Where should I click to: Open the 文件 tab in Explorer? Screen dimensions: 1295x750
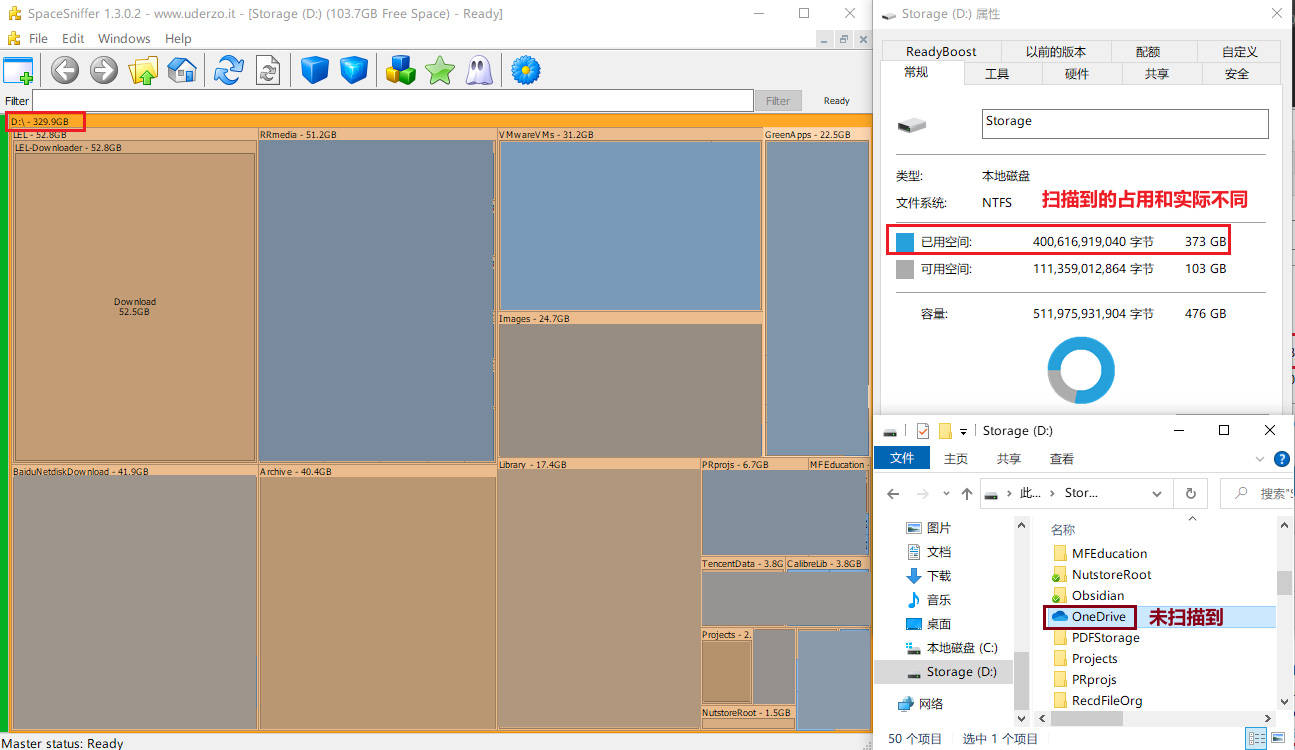[902, 458]
